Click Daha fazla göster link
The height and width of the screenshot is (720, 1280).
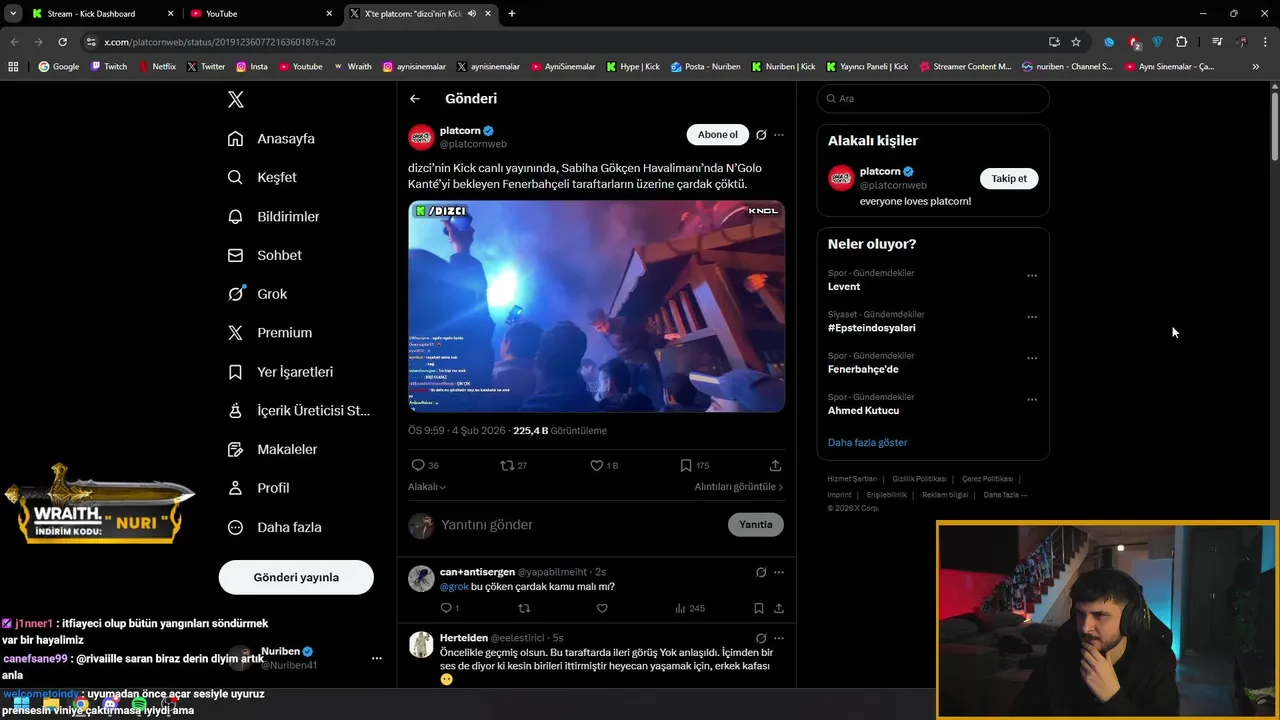(867, 442)
